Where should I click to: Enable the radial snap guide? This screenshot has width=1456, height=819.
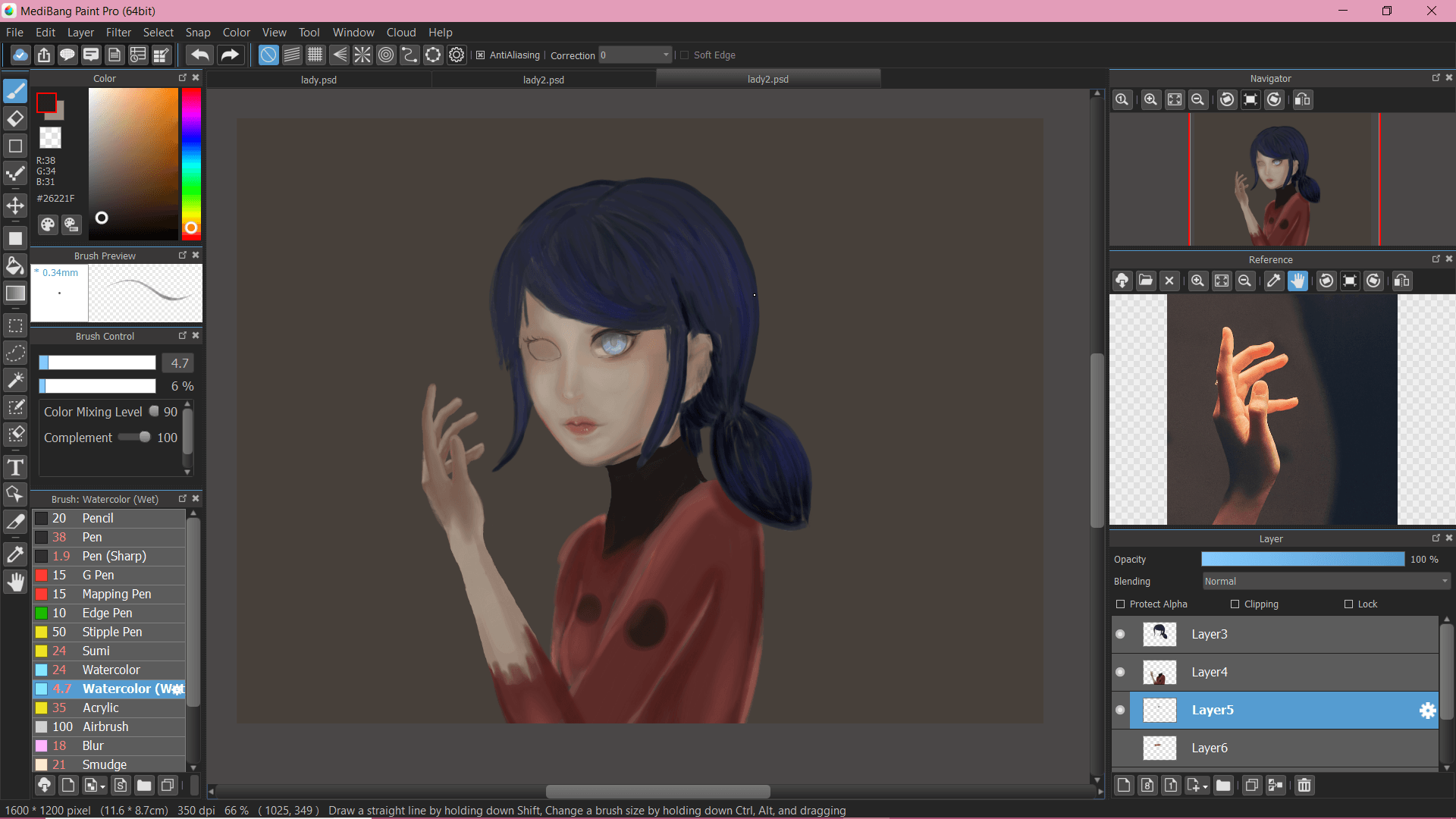click(x=362, y=55)
